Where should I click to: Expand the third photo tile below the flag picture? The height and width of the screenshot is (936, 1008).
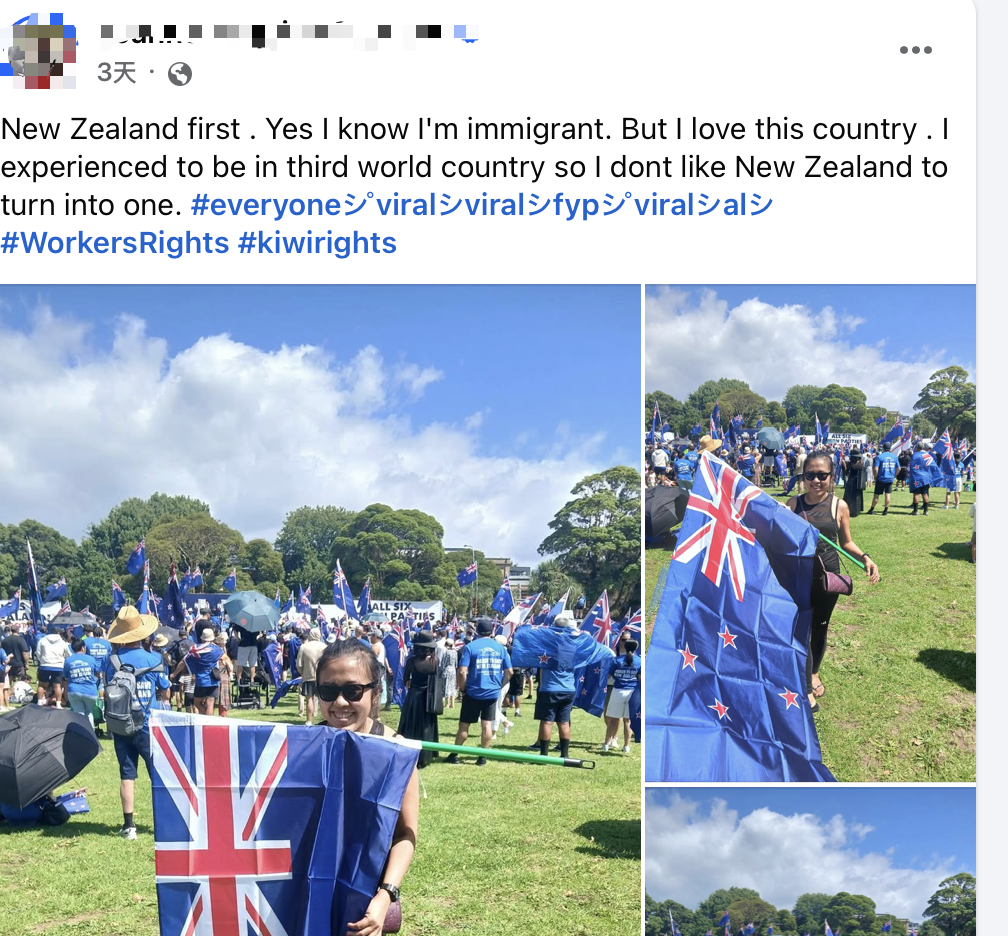[810, 861]
